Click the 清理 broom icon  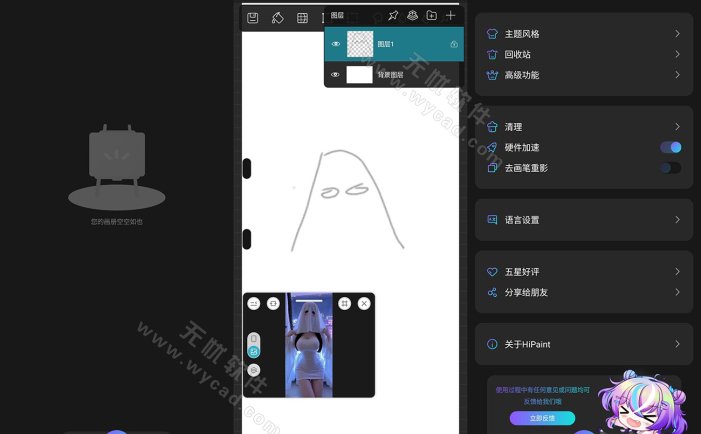click(x=492, y=126)
